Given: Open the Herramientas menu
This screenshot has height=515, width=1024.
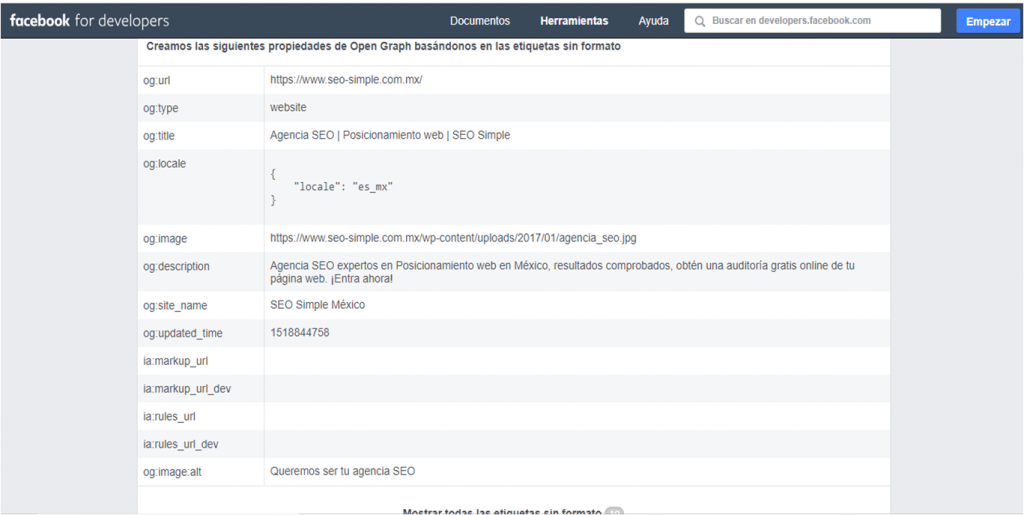Looking at the screenshot, I should [573, 21].
